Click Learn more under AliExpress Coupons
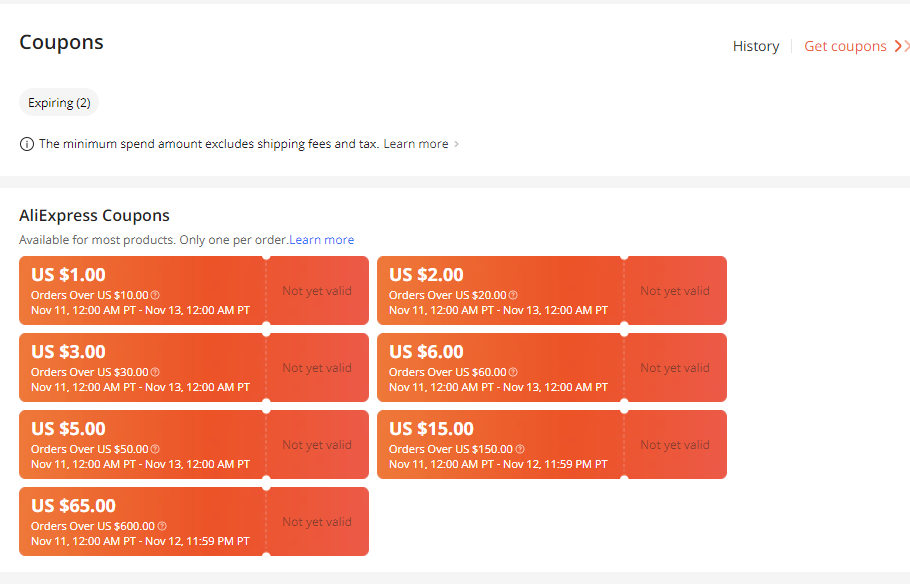Viewport: 910px width, 586px height. pyautogui.click(x=322, y=240)
